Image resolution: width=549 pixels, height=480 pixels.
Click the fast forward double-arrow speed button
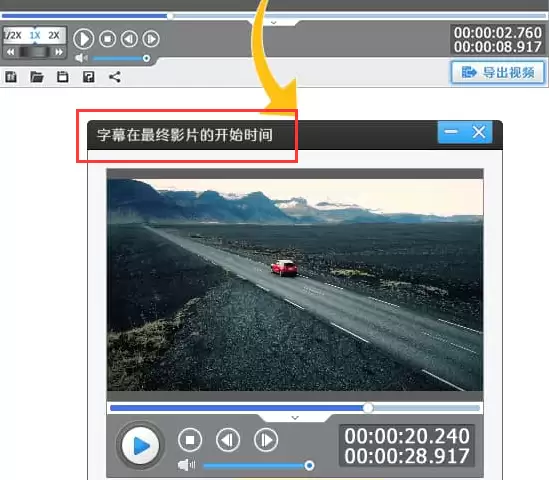point(59,52)
